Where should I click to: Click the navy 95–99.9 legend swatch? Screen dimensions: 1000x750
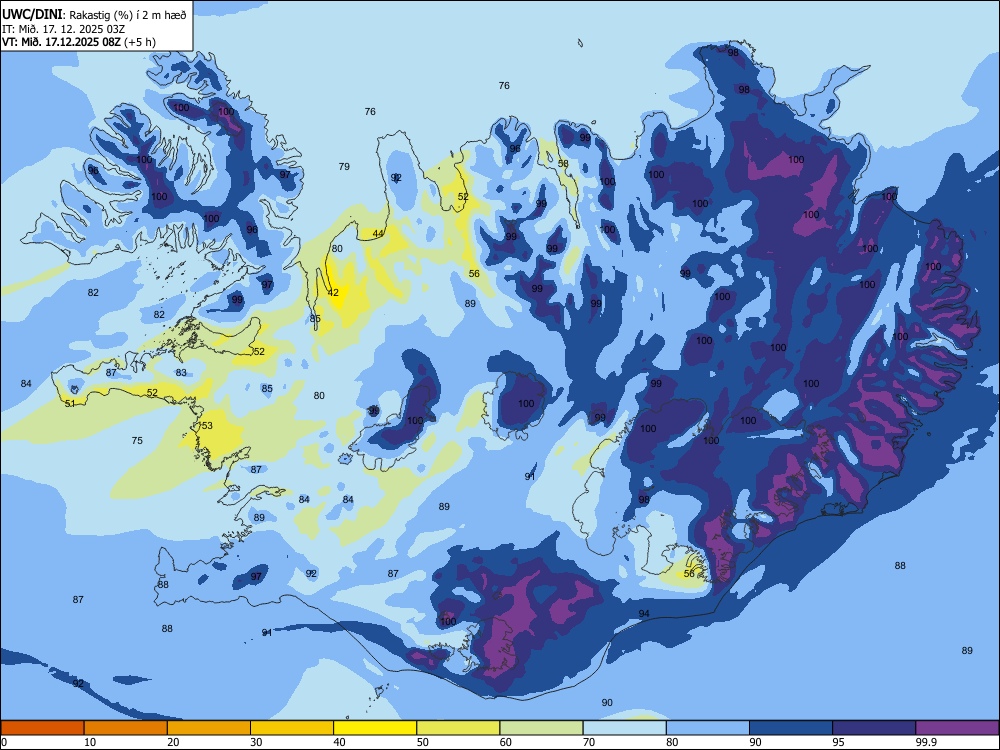[x=874, y=728]
